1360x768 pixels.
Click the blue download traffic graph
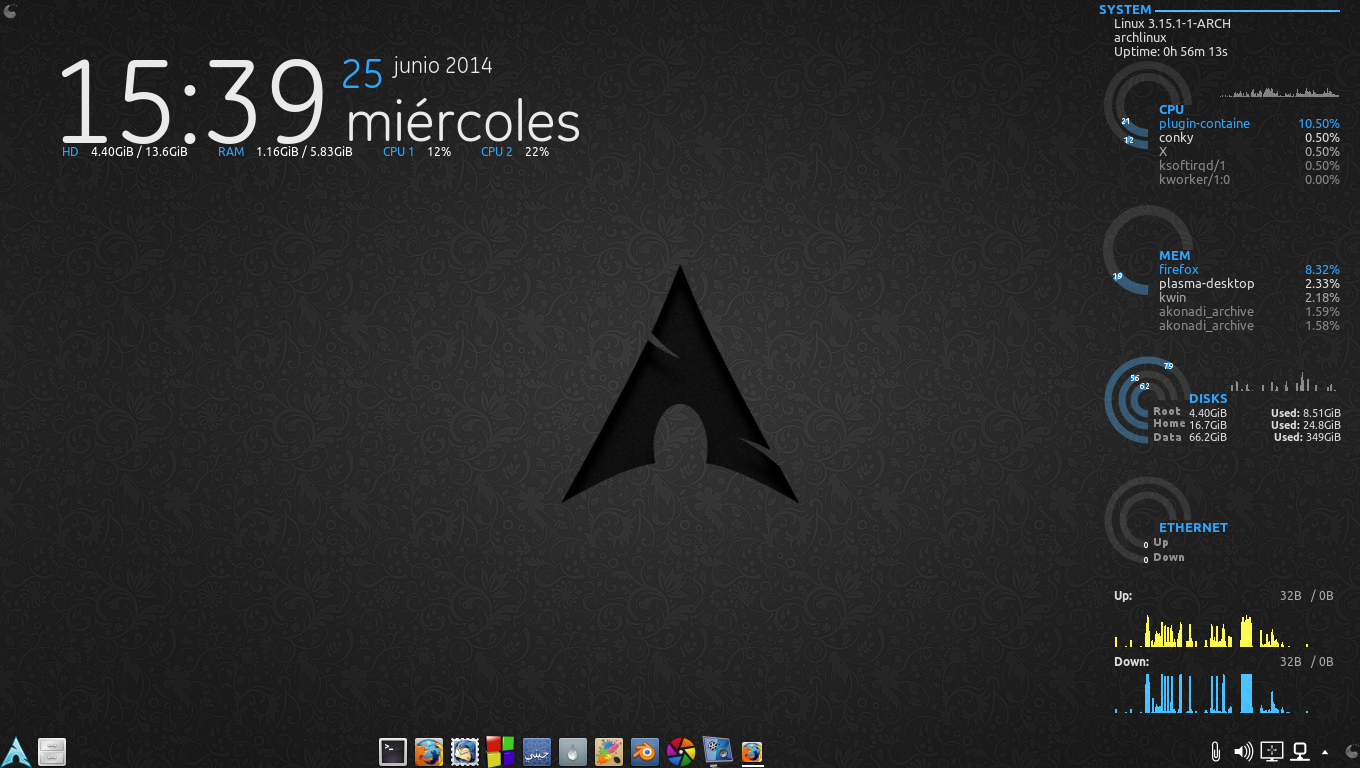click(1212, 692)
